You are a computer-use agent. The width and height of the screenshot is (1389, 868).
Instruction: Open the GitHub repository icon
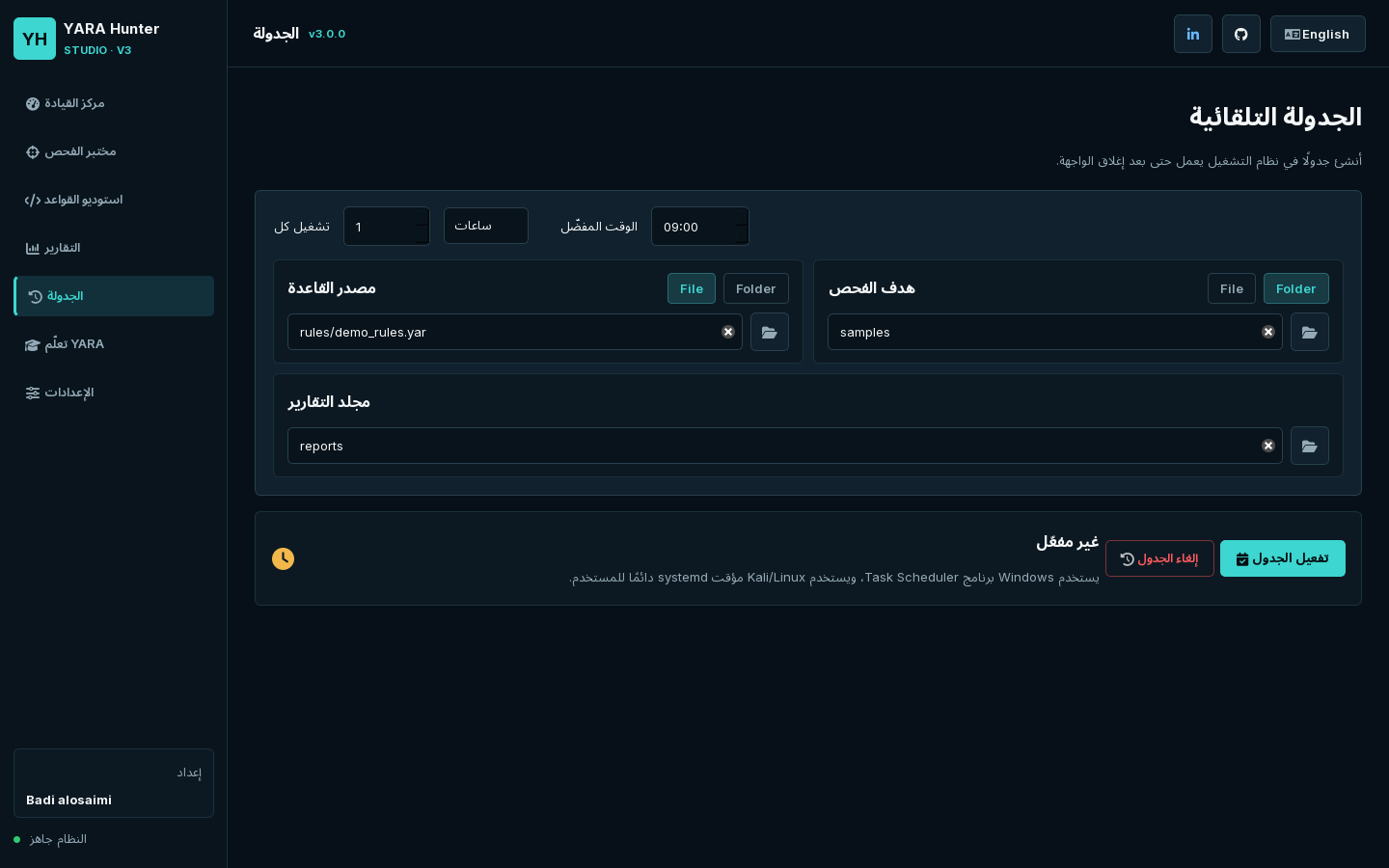point(1241,34)
